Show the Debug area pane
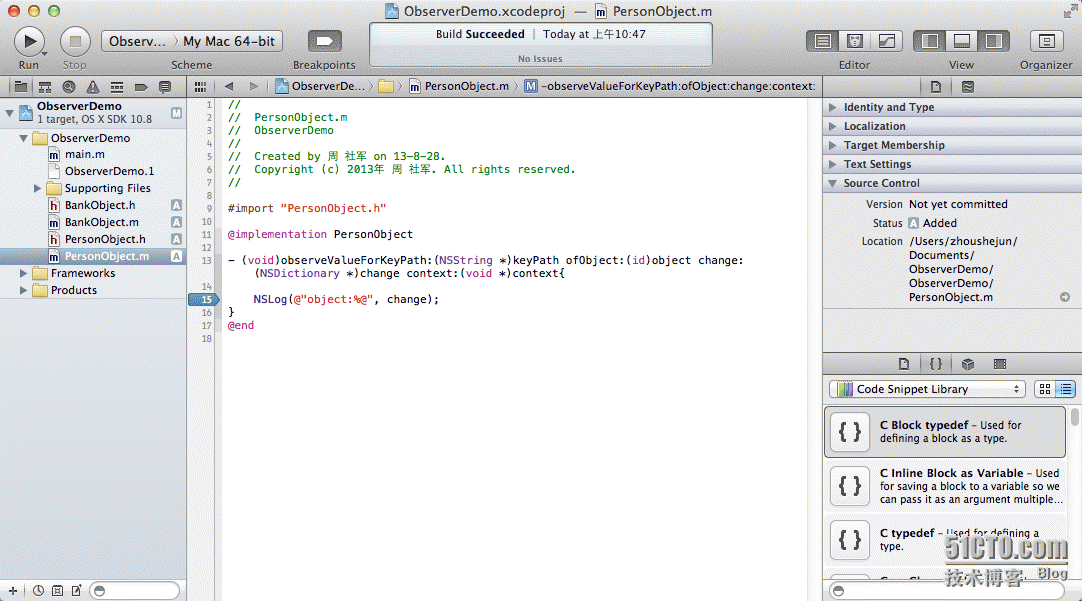Screen dimensions: 1082x601 click(x=961, y=41)
